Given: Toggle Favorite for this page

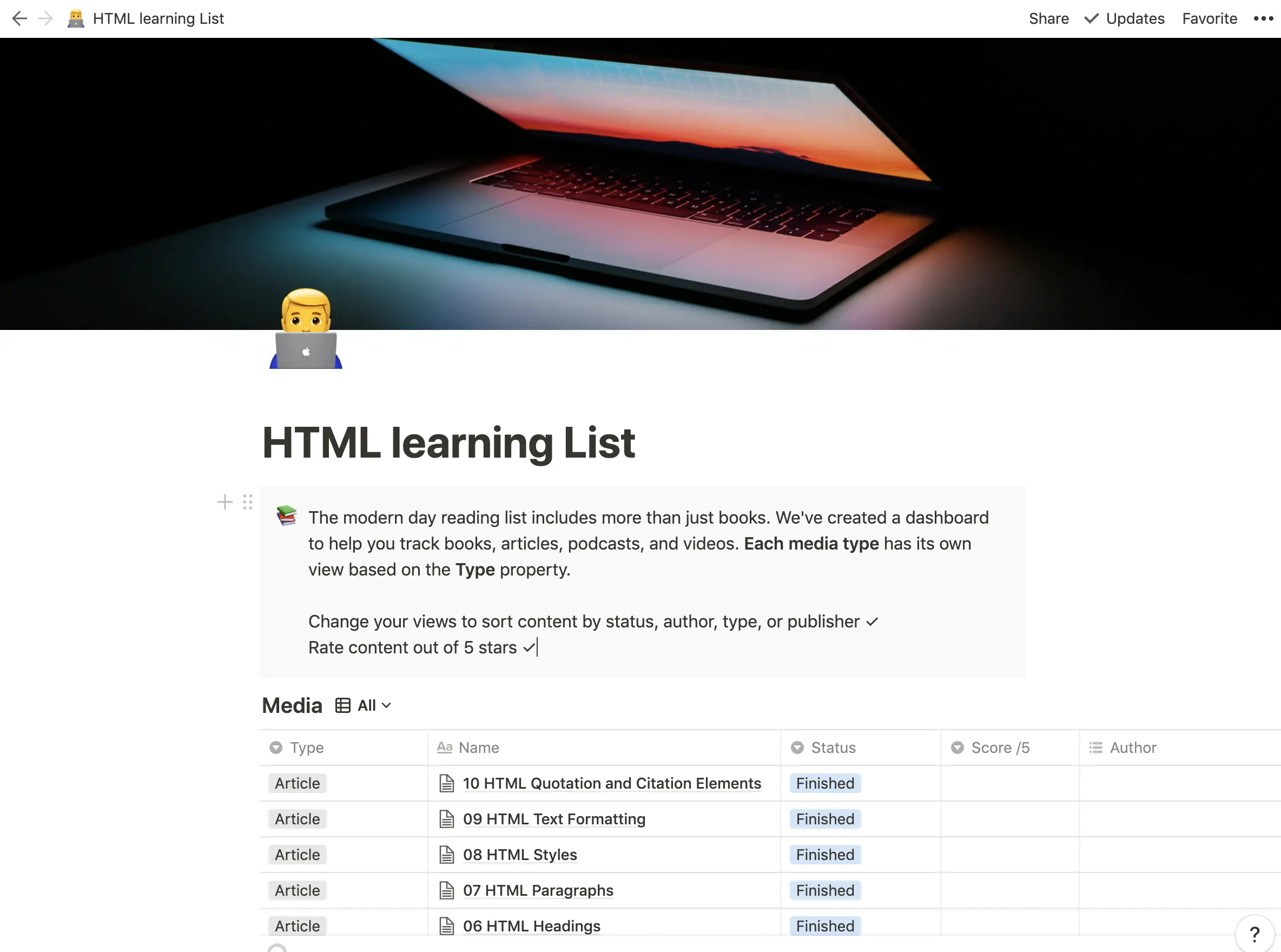Looking at the screenshot, I should [1210, 18].
